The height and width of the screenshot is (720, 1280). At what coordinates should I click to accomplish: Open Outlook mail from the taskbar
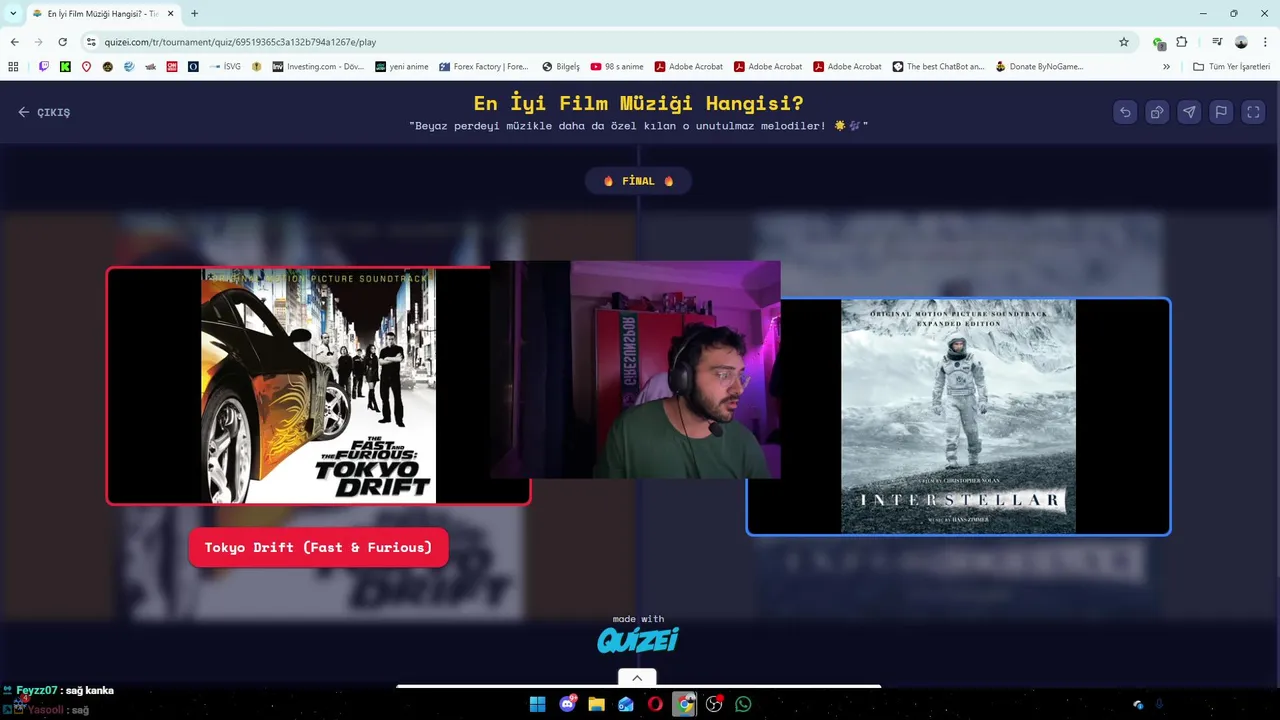(626, 704)
